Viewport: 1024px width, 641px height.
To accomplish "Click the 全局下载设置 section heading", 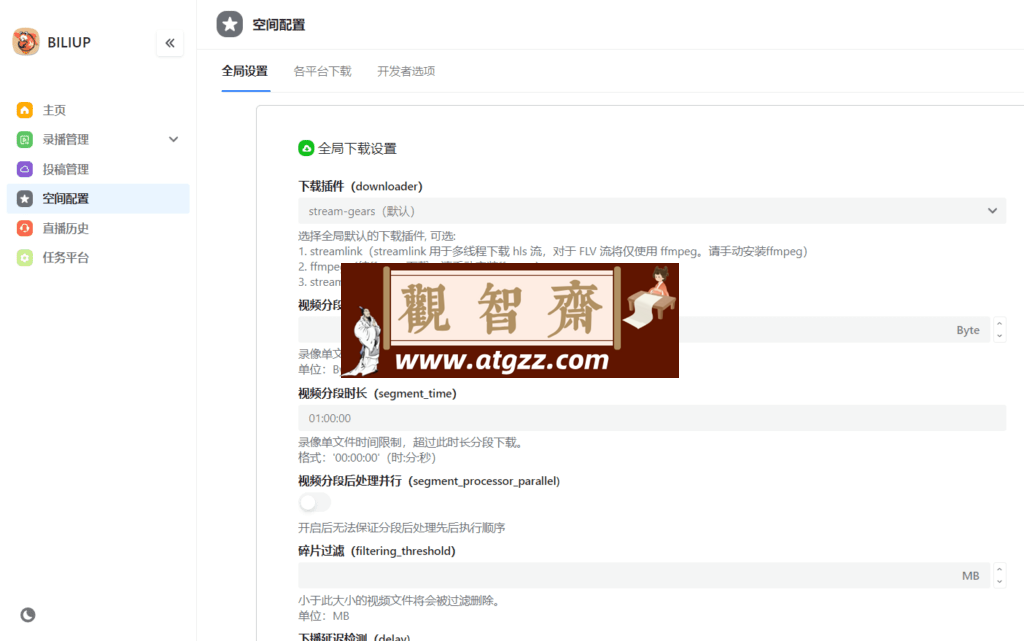I will [357, 148].
